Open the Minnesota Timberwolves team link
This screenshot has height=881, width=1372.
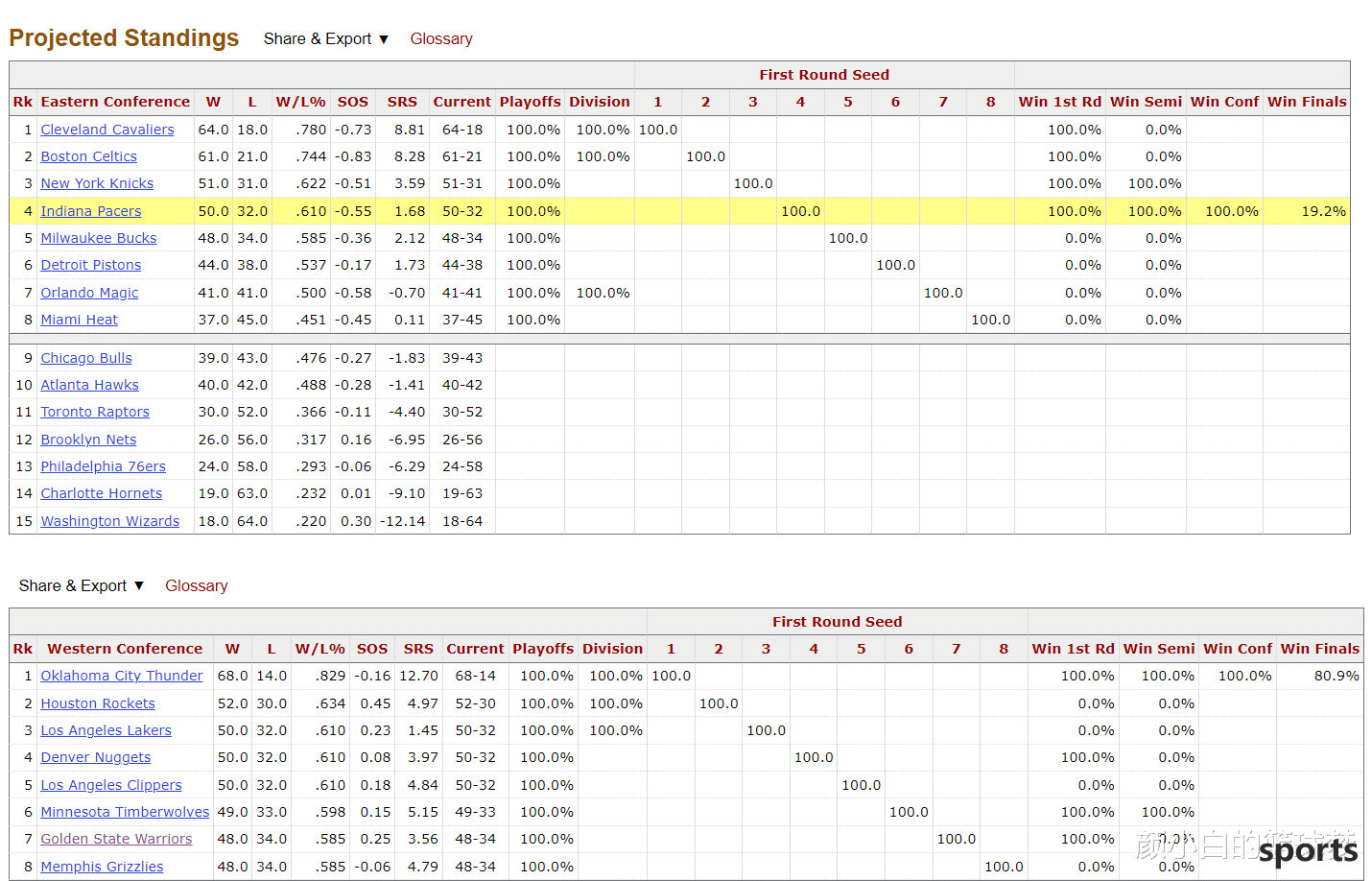[x=125, y=812]
